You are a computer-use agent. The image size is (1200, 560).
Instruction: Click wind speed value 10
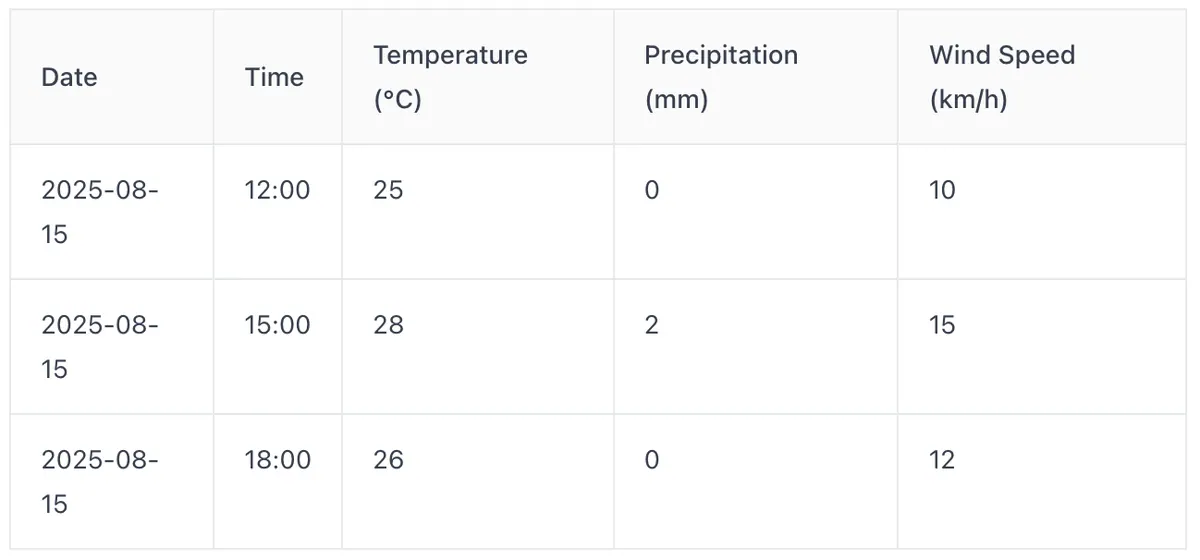click(x=942, y=190)
